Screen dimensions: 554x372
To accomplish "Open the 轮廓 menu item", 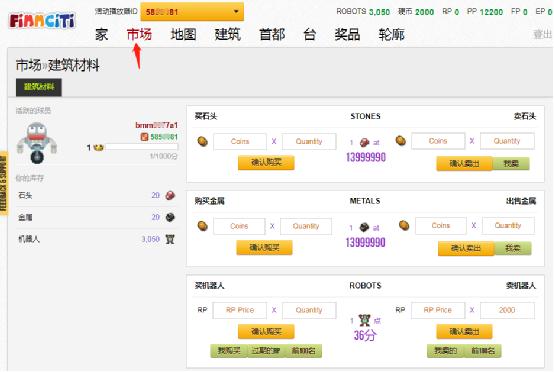I will click(391, 35).
